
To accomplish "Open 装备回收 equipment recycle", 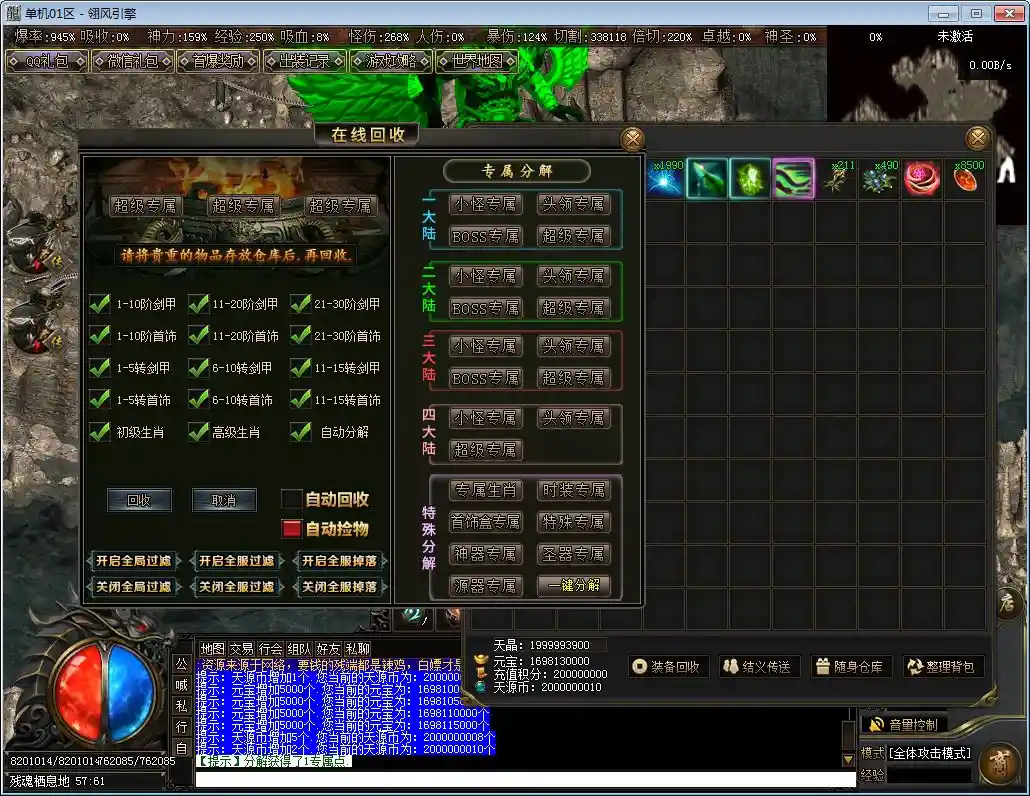I will (667, 667).
